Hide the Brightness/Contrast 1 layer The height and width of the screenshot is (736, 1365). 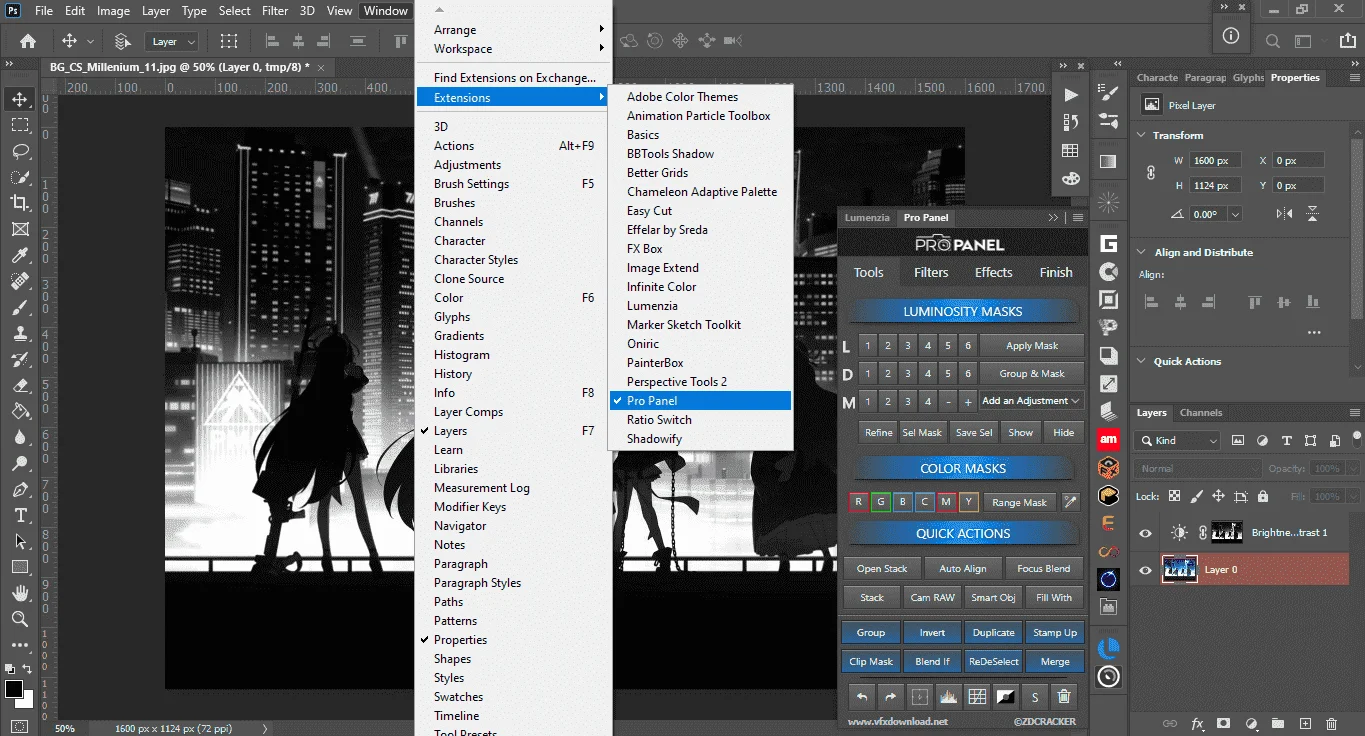click(x=1146, y=533)
